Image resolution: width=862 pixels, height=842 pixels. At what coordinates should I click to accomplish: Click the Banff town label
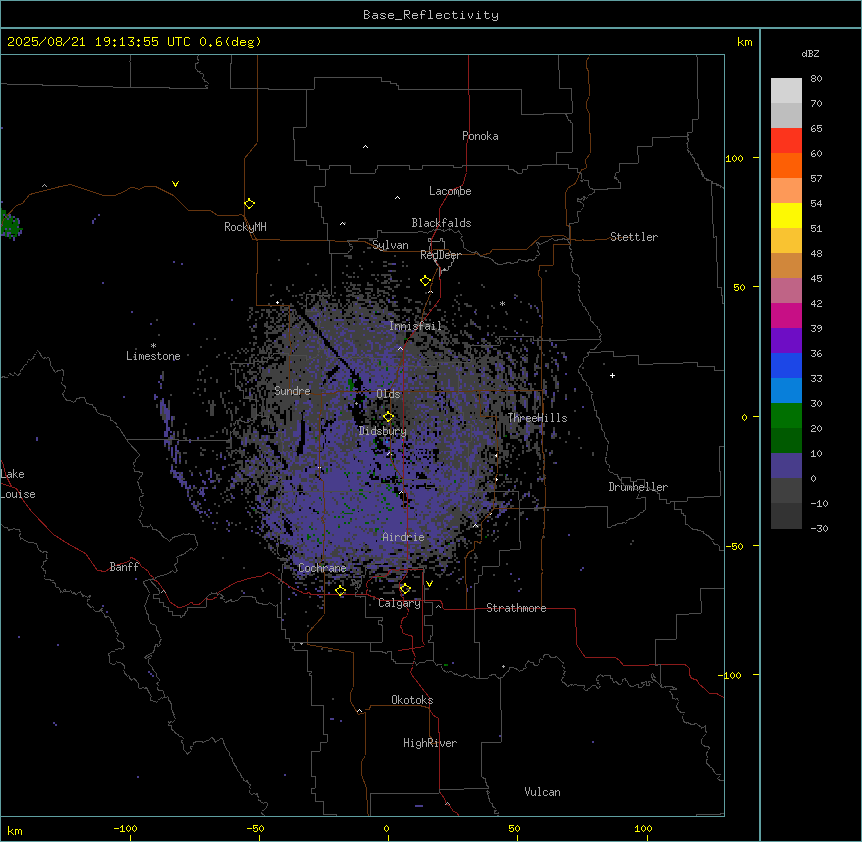[124, 567]
